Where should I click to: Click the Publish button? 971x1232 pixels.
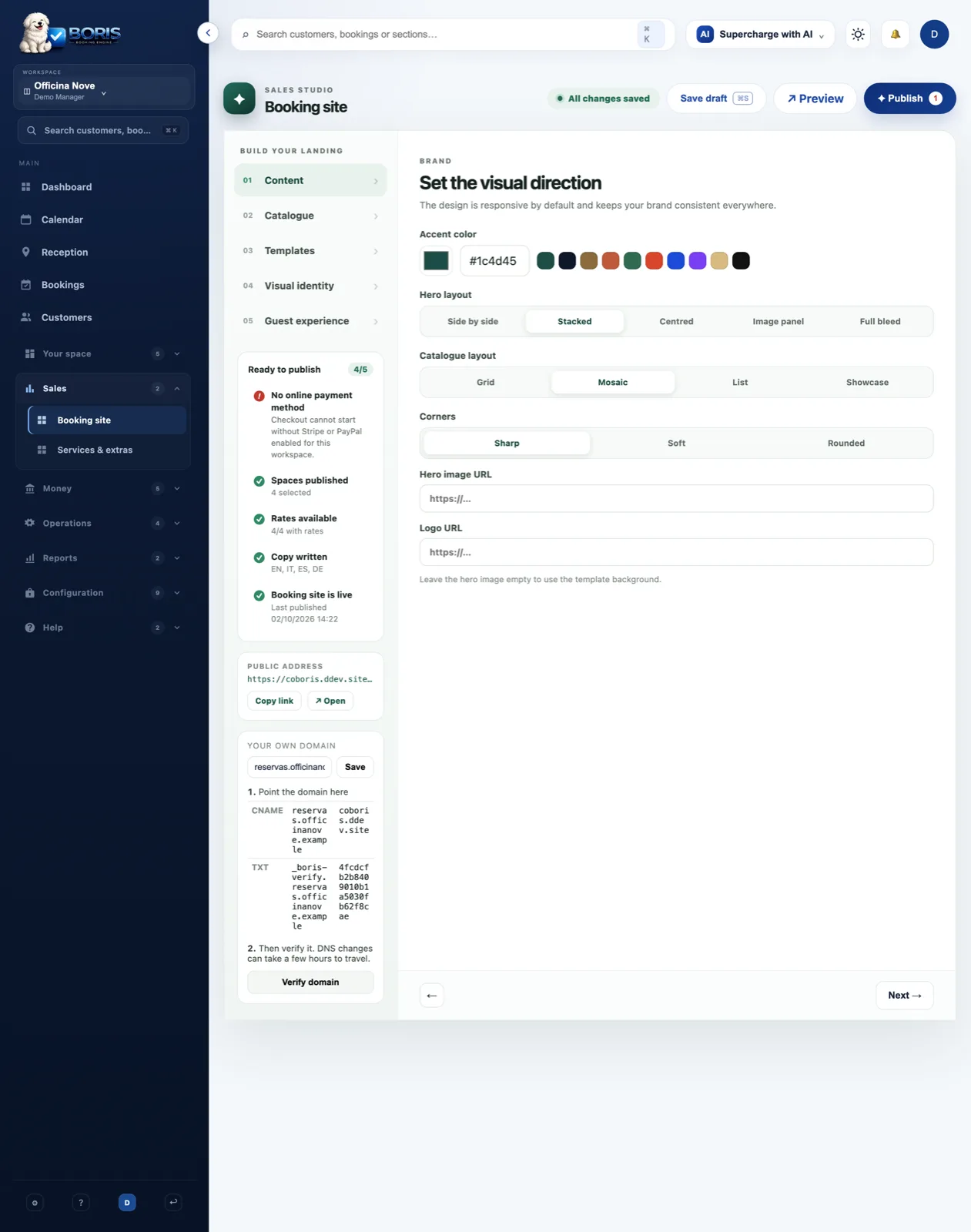tap(909, 99)
